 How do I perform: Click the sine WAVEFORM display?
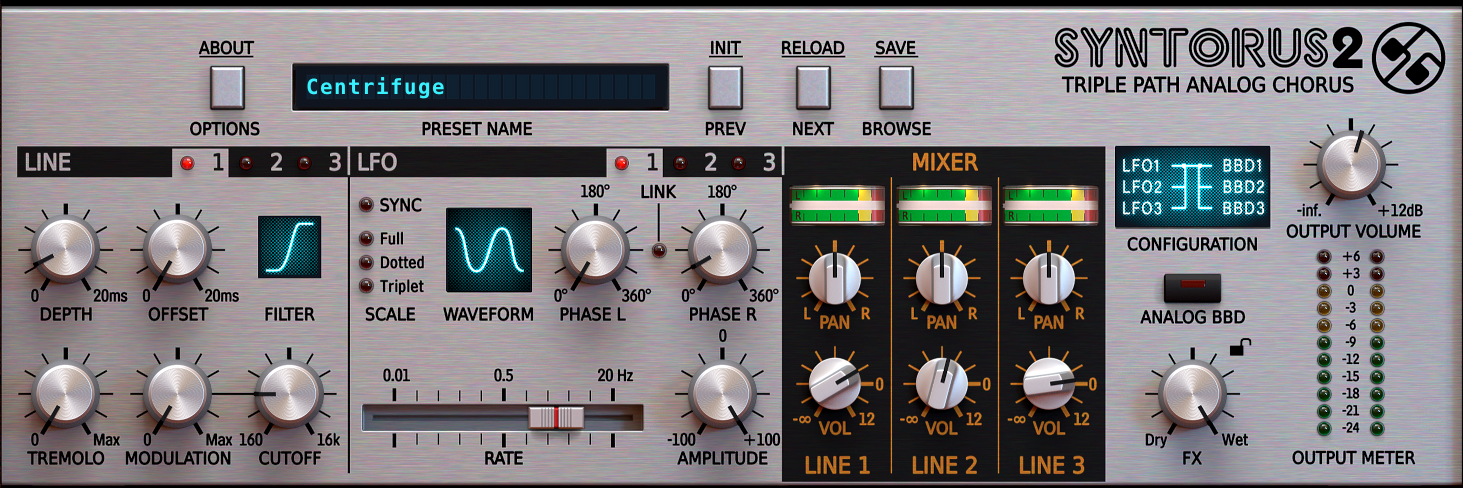tap(489, 250)
